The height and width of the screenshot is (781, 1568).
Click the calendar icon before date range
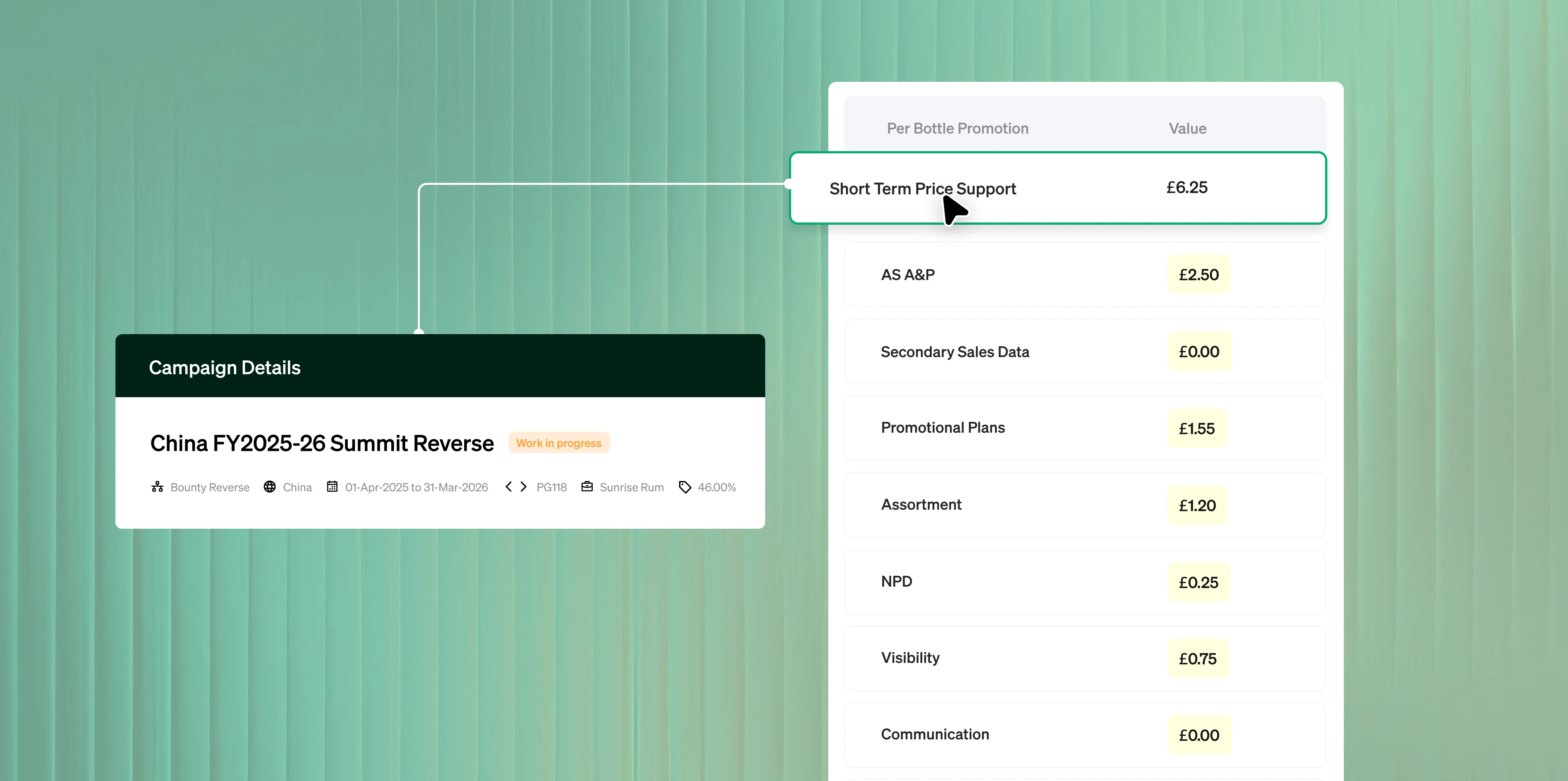(x=332, y=487)
